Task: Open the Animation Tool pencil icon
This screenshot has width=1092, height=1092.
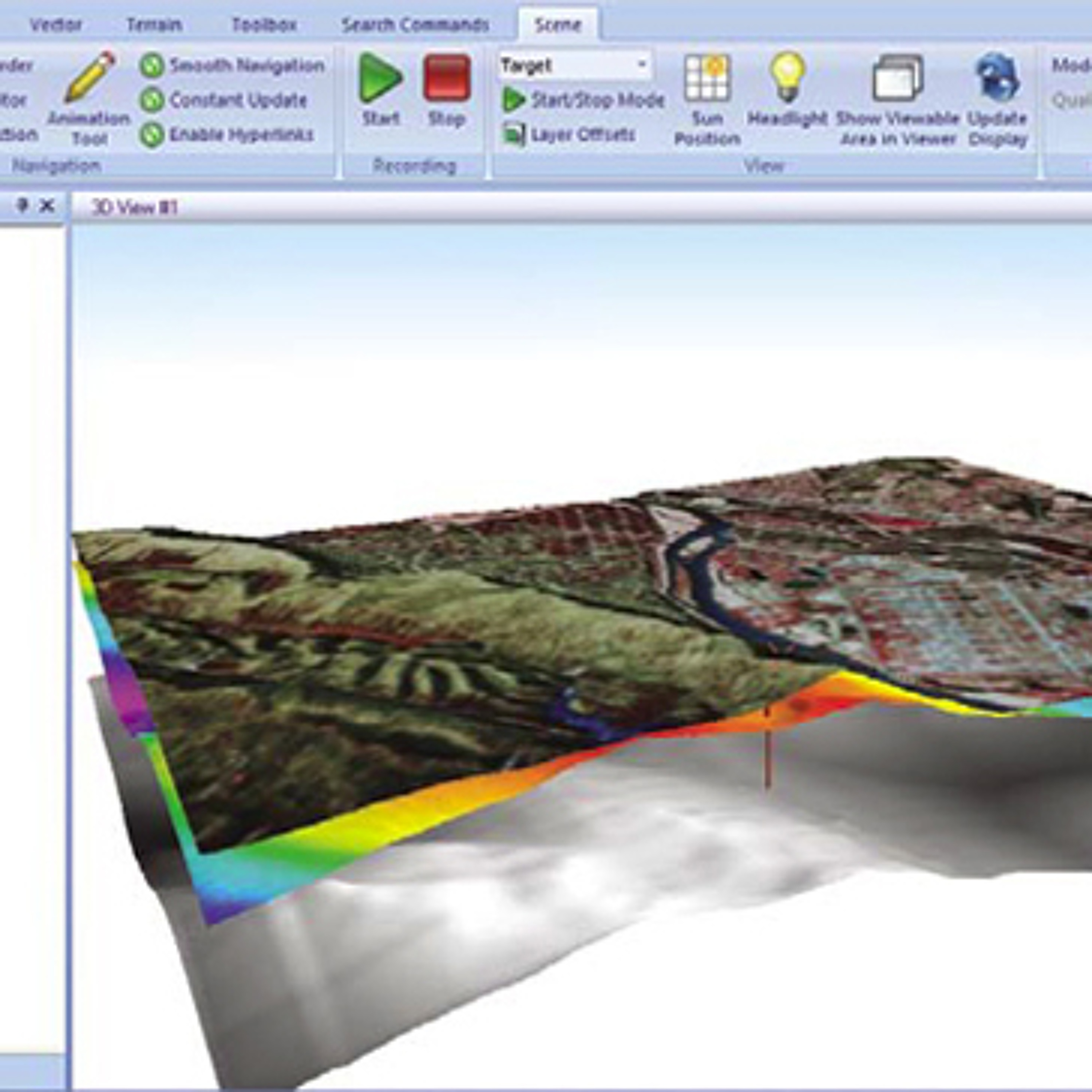Action: pyautogui.click(x=89, y=79)
